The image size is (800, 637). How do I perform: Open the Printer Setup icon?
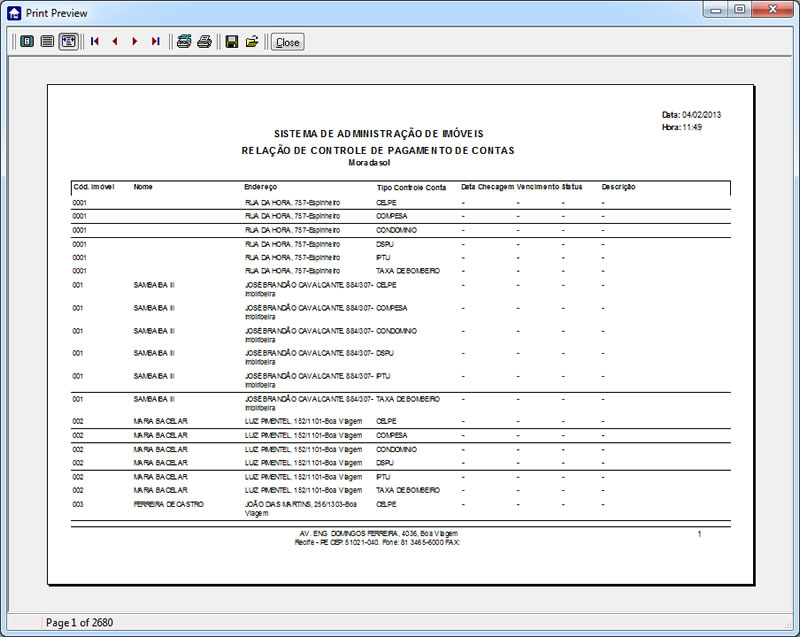[184, 42]
